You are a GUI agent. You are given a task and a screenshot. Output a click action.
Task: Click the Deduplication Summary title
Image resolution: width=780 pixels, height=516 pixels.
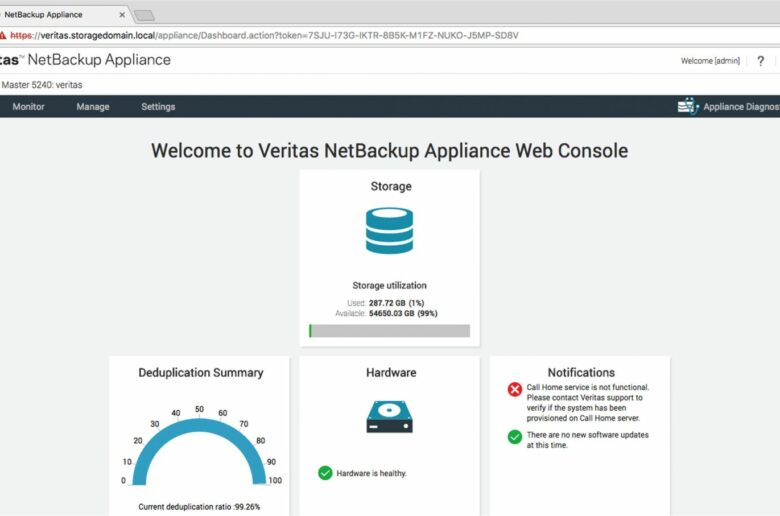[200, 373]
